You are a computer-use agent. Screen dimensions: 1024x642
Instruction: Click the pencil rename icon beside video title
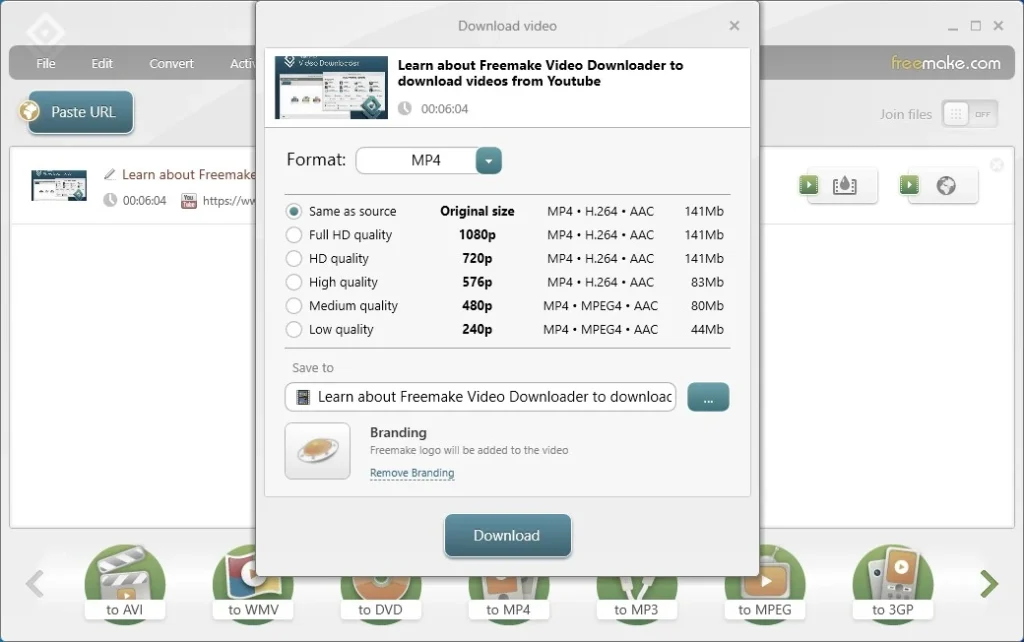click(x=110, y=174)
